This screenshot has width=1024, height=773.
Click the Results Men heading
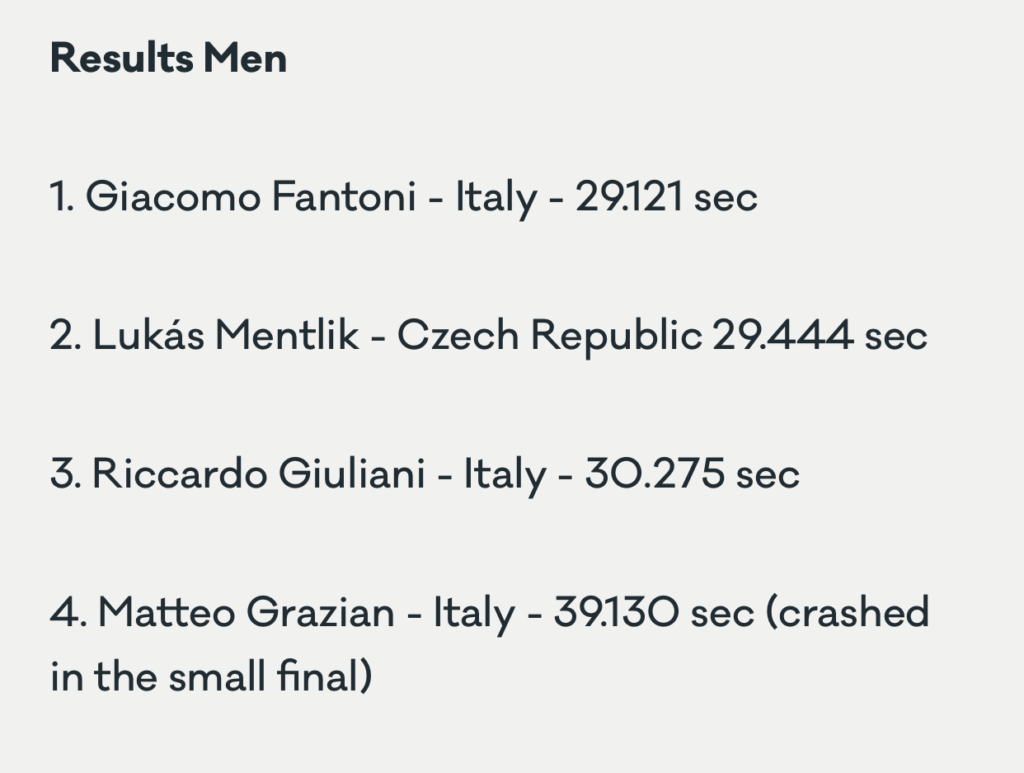point(168,58)
